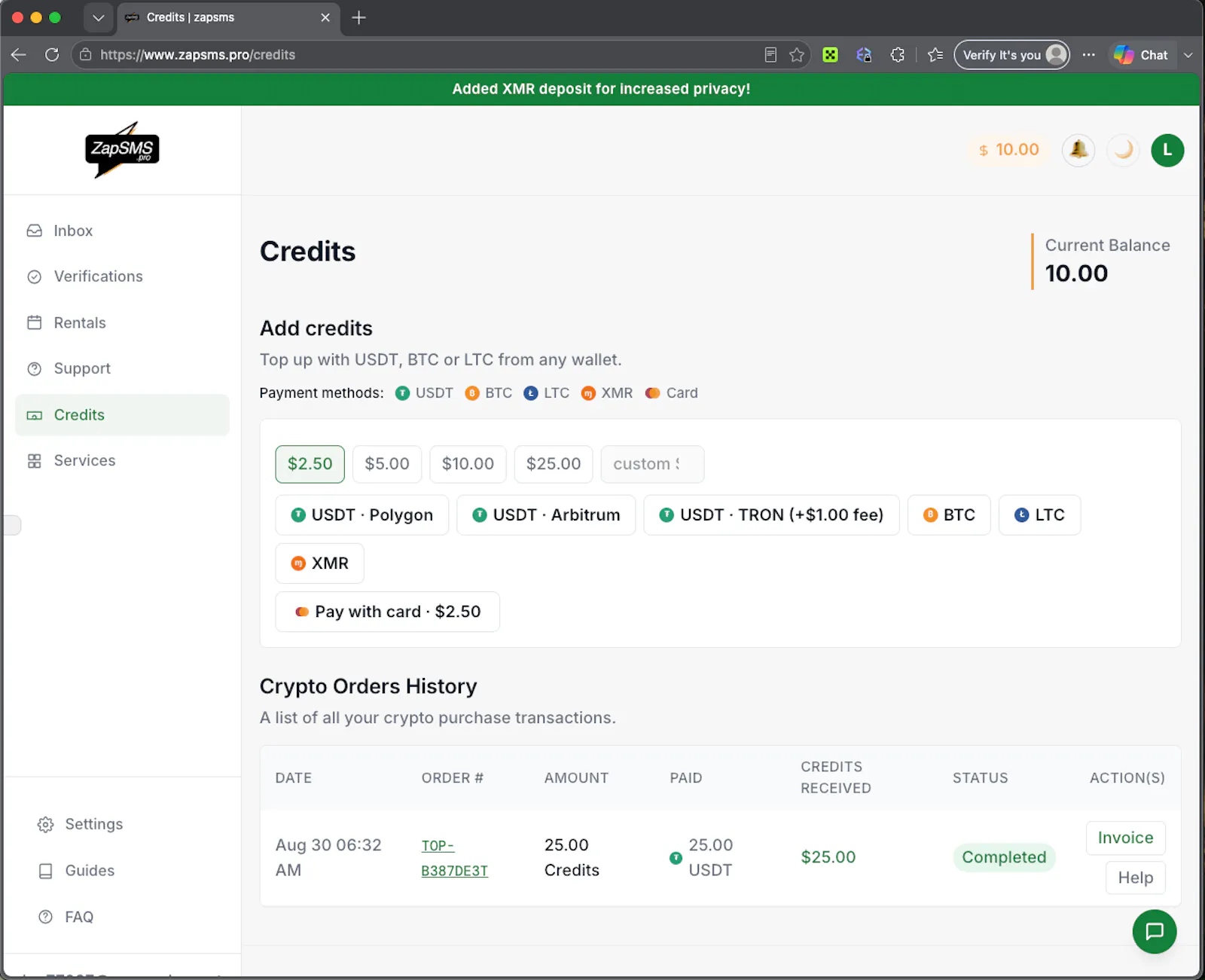Open a new browser tab

tap(359, 17)
